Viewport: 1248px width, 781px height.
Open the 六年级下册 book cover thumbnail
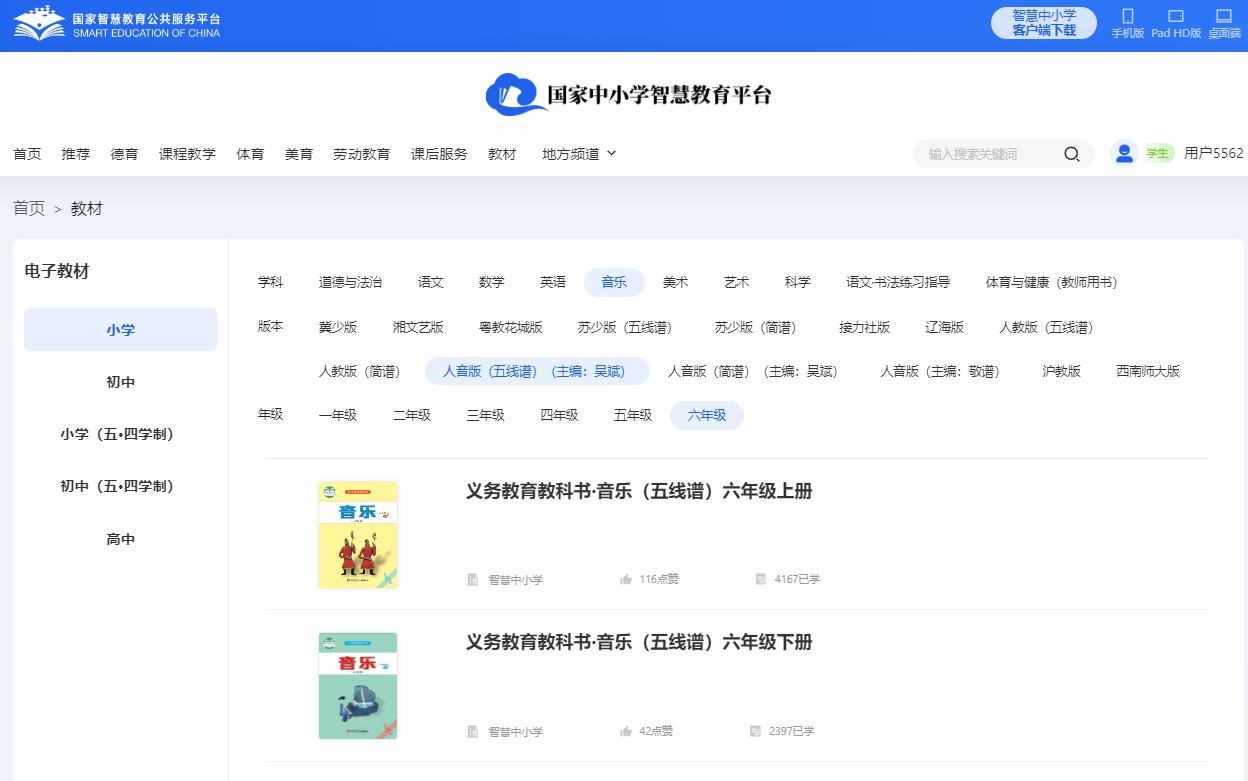click(x=358, y=686)
